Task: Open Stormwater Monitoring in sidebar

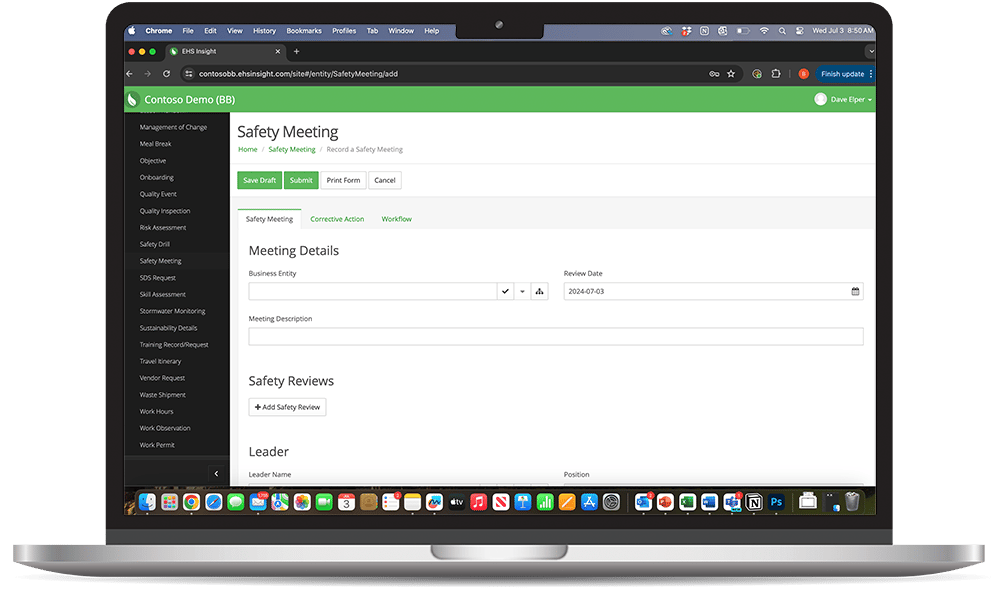Action: [x=172, y=311]
